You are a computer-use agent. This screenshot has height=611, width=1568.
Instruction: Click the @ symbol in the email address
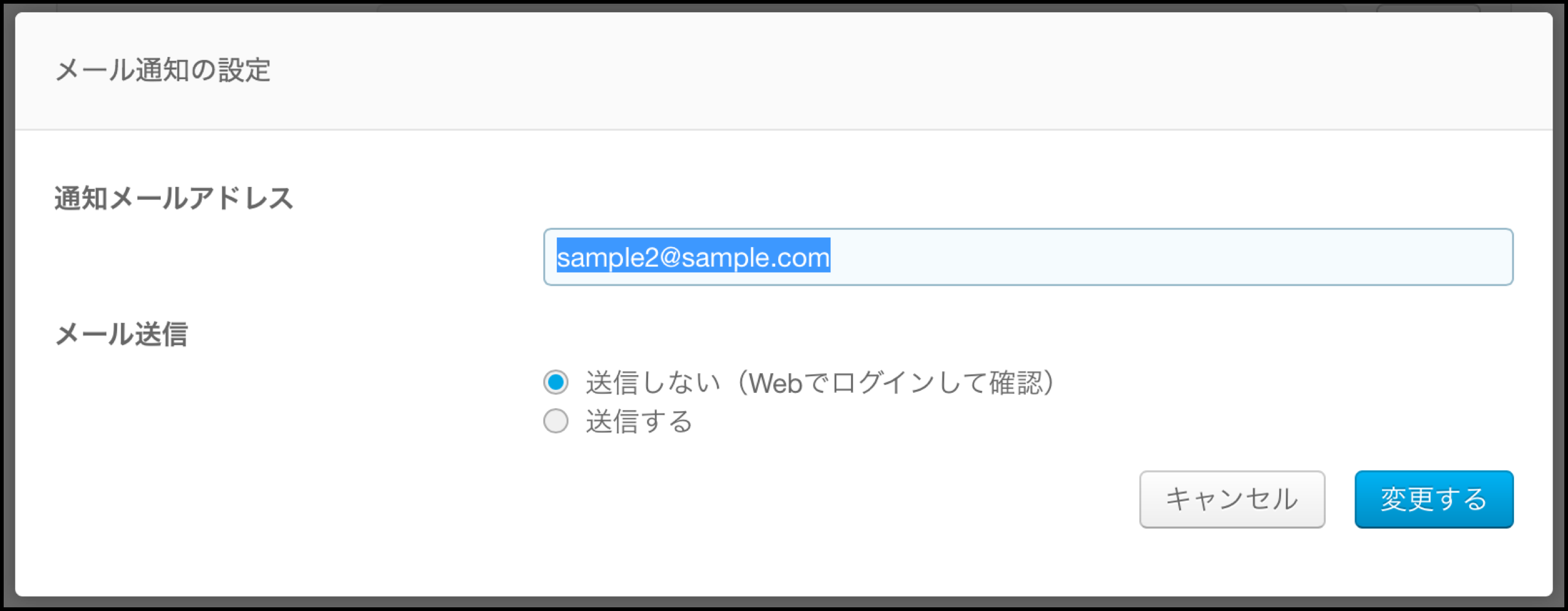(670, 257)
